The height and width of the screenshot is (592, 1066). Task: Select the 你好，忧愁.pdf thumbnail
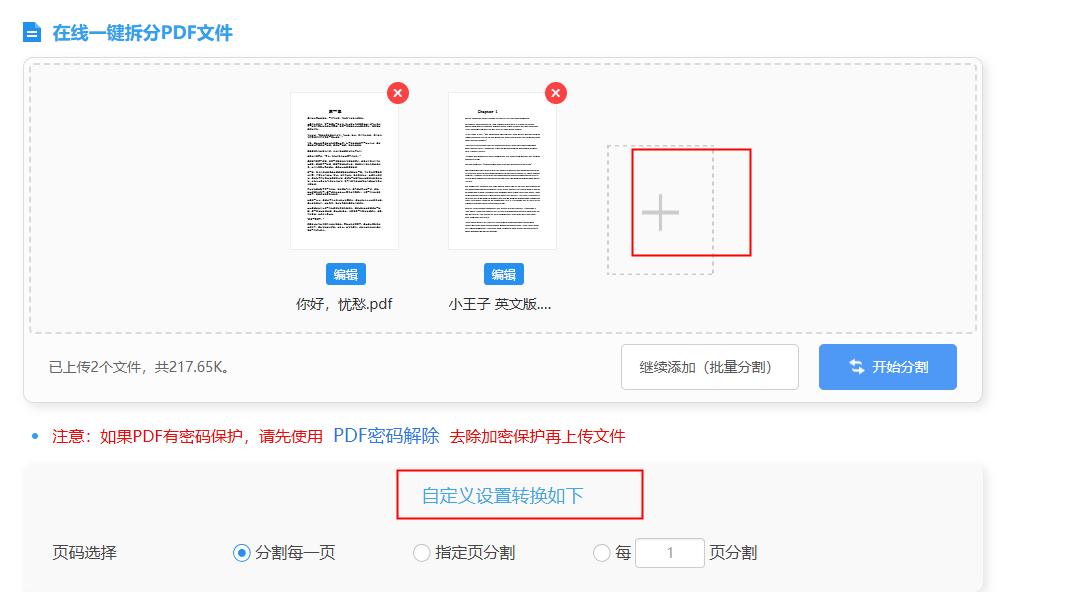[347, 170]
